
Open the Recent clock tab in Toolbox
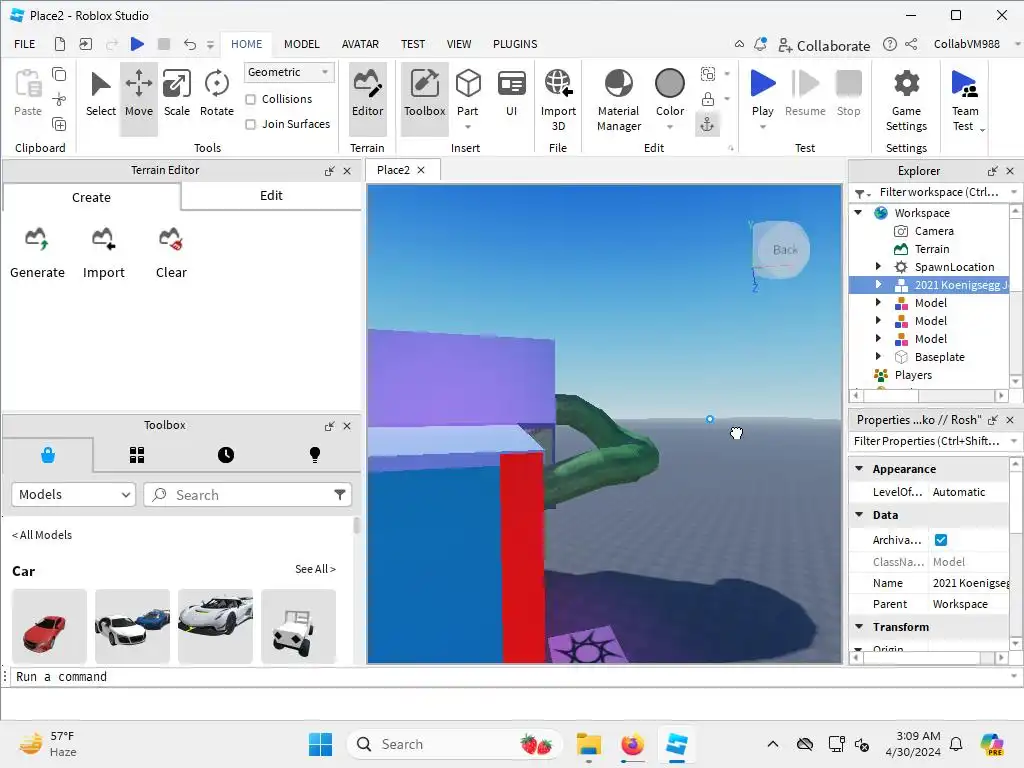(x=226, y=455)
